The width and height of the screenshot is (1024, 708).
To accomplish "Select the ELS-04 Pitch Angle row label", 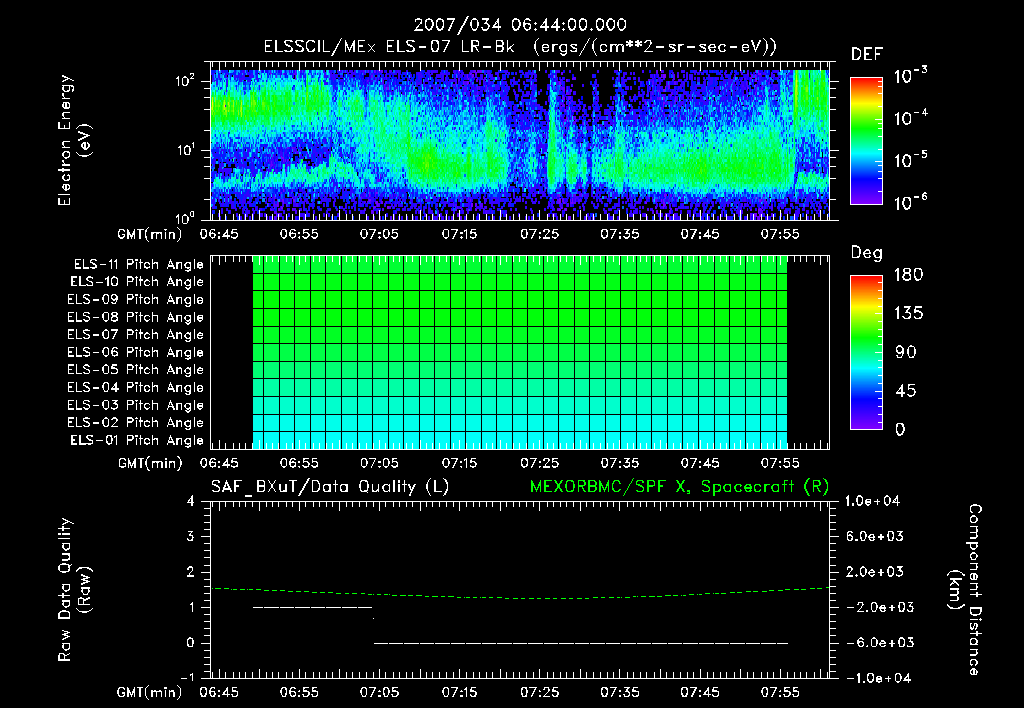I will [135, 387].
